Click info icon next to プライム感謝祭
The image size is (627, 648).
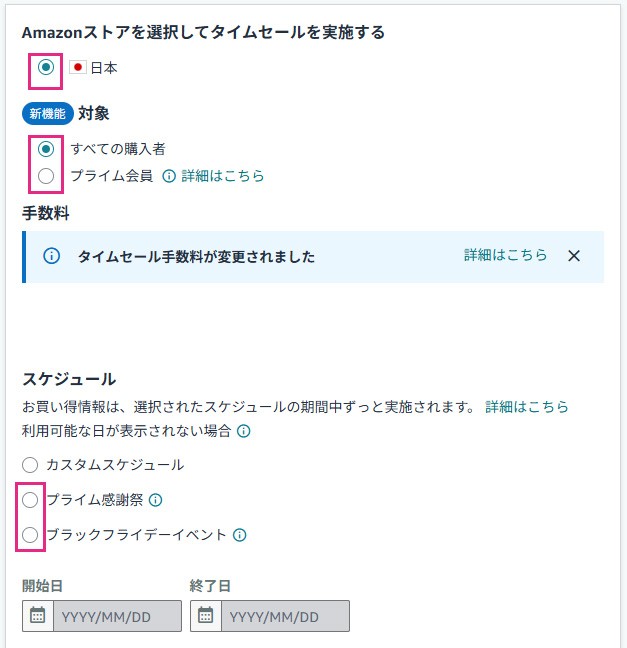tap(155, 500)
